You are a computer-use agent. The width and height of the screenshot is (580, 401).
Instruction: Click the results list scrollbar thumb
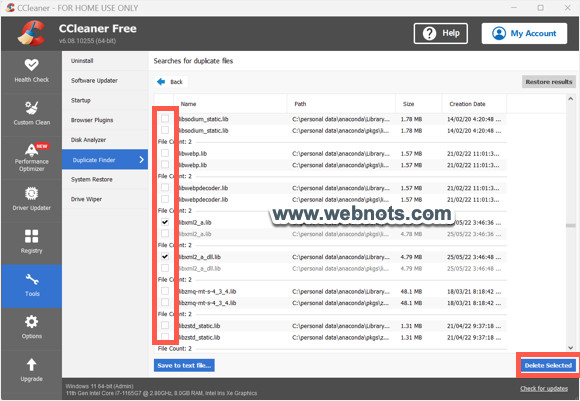point(570,225)
